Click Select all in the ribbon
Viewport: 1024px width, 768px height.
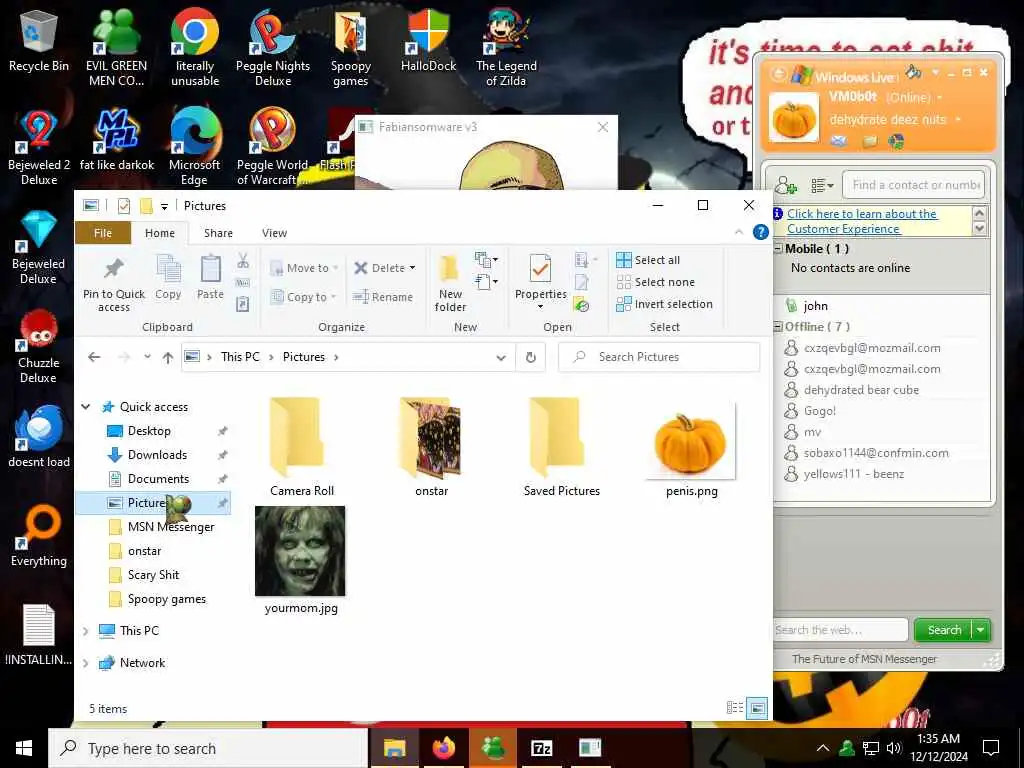pyautogui.click(x=648, y=260)
